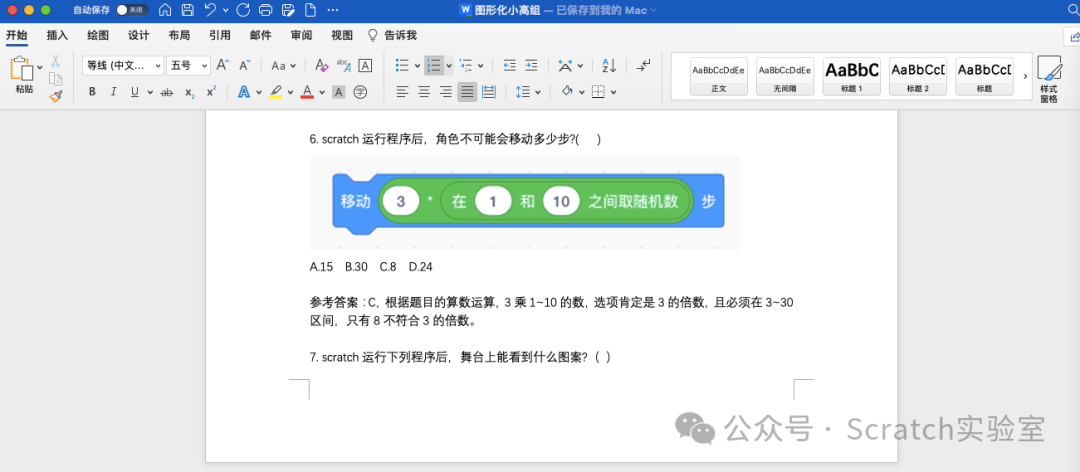The height and width of the screenshot is (472, 1080).
Task: Expand underline style options arrow
Action: (x=149, y=92)
